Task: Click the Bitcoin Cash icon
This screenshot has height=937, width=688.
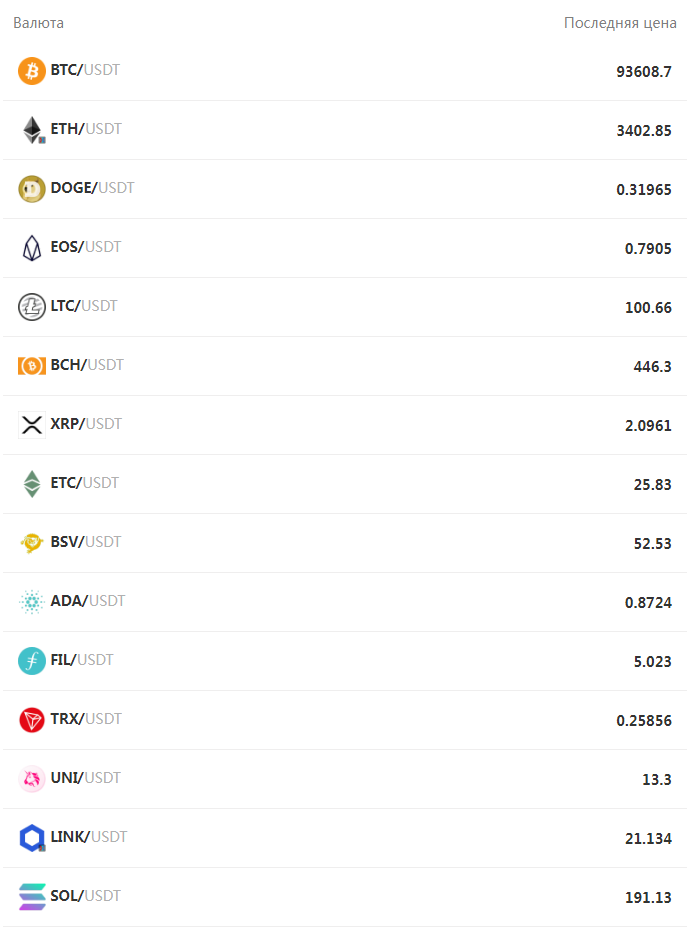Action: (x=32, y=366)
